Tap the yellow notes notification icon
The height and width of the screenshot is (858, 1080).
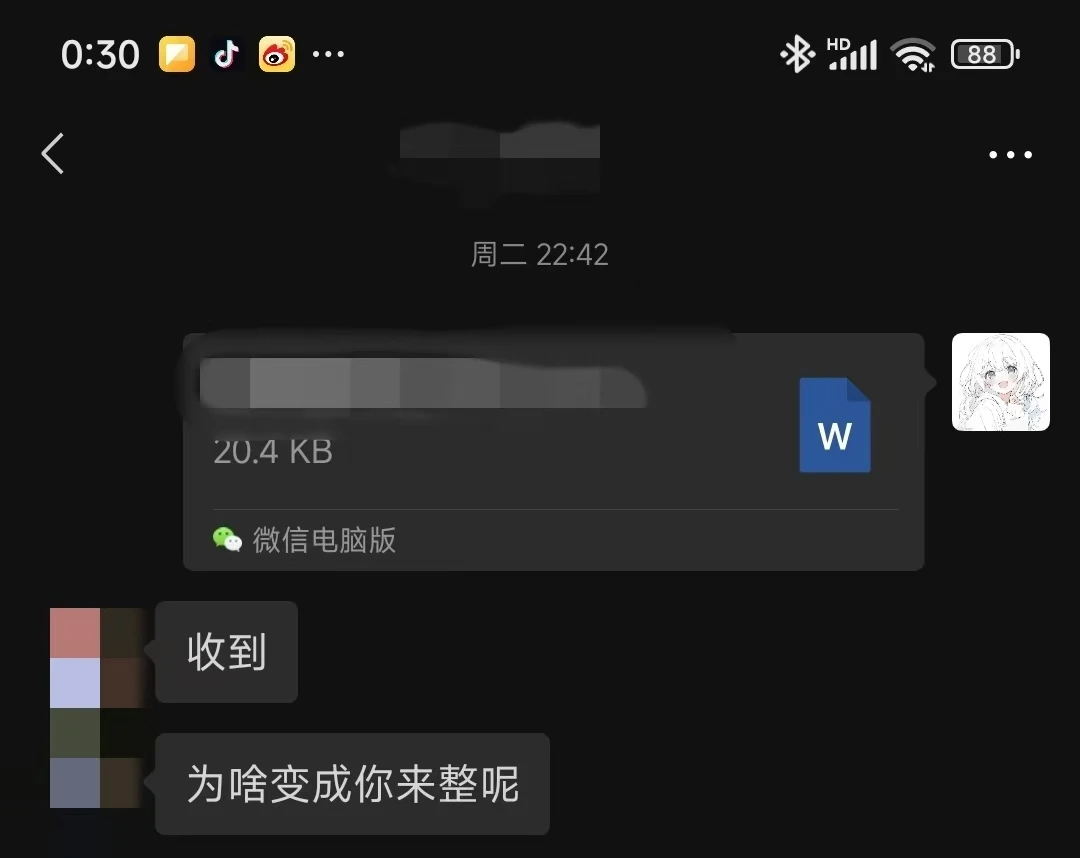point(177,54)
